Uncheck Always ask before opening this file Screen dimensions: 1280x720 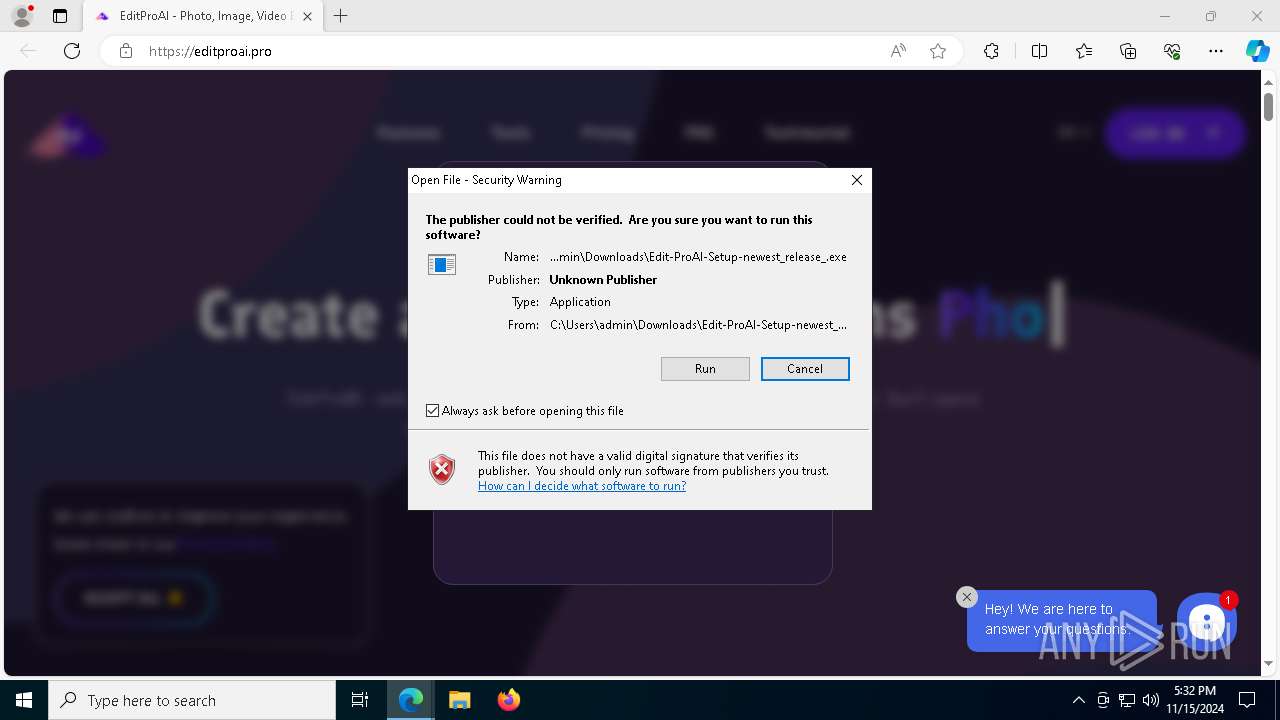tap(433, 411)
